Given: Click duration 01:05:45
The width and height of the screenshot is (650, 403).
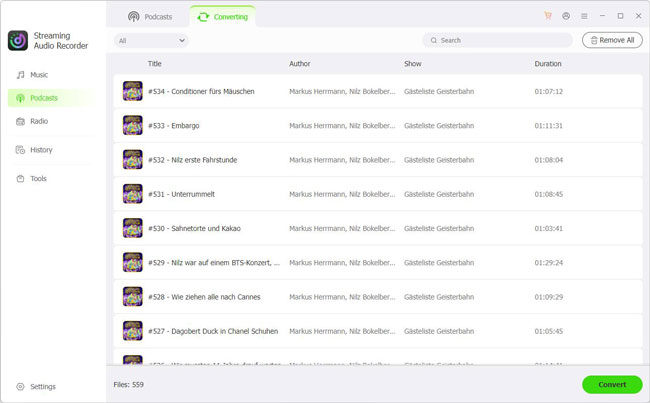Looking at the screenshot, I should [548, 331].
